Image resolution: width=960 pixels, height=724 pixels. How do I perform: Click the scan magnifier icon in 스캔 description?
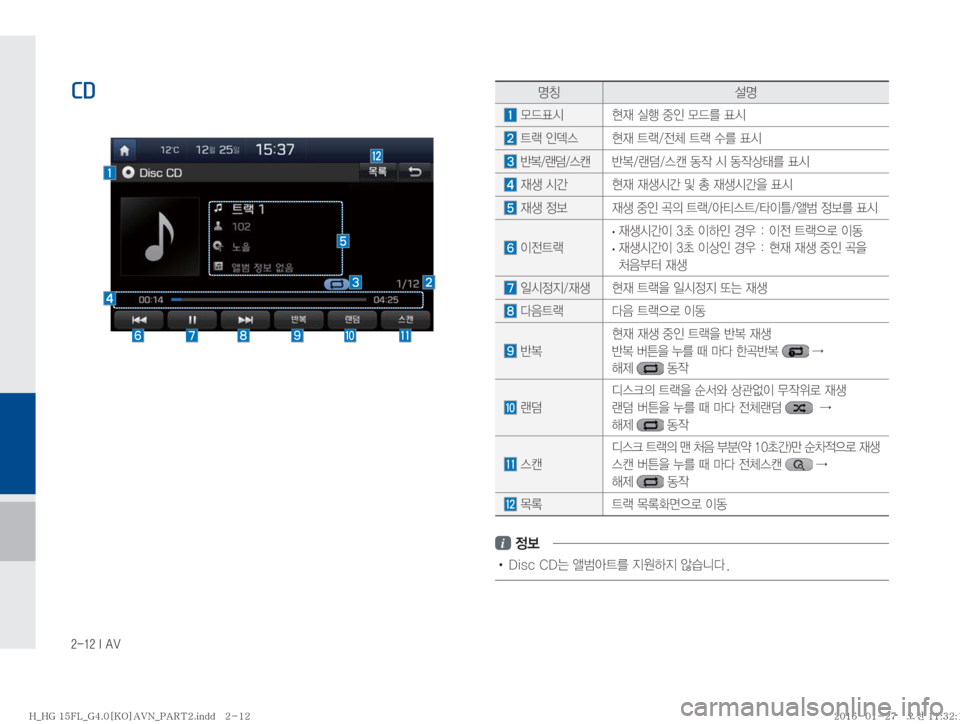click(x=800, y=465)
